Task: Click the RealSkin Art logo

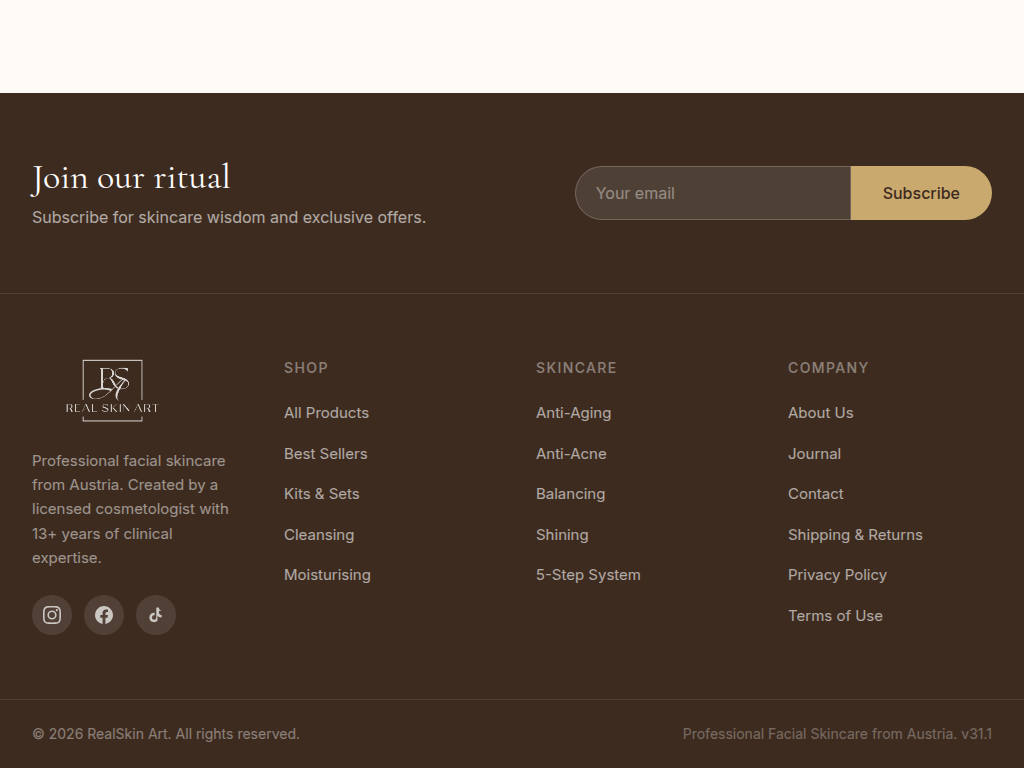Action: pyautogui.click(x=110, y=390)
